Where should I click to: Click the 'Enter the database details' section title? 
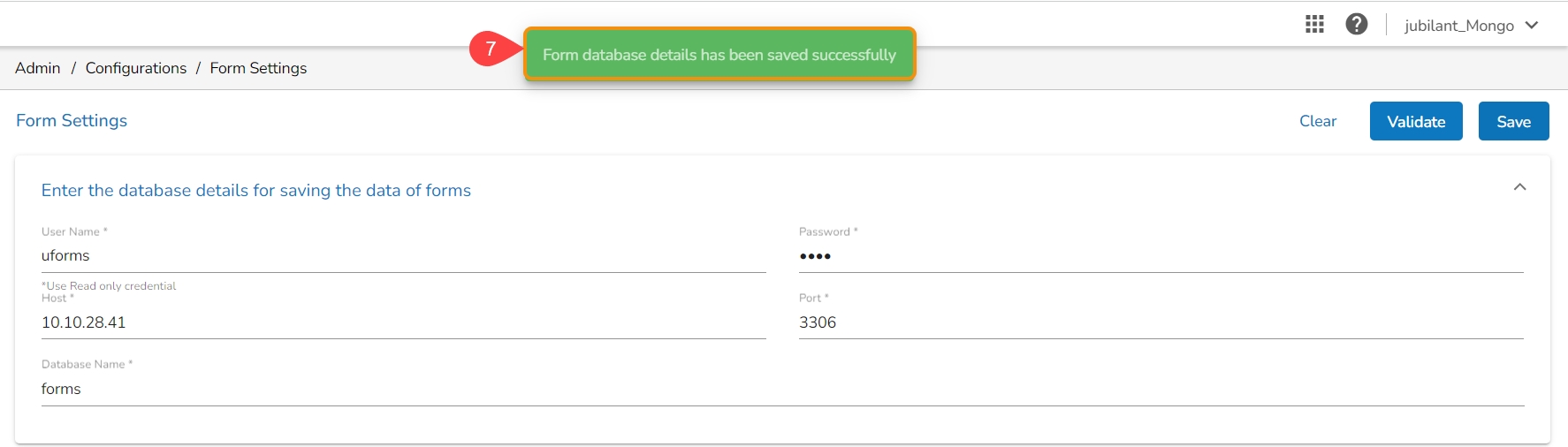(x=255, y=191)
